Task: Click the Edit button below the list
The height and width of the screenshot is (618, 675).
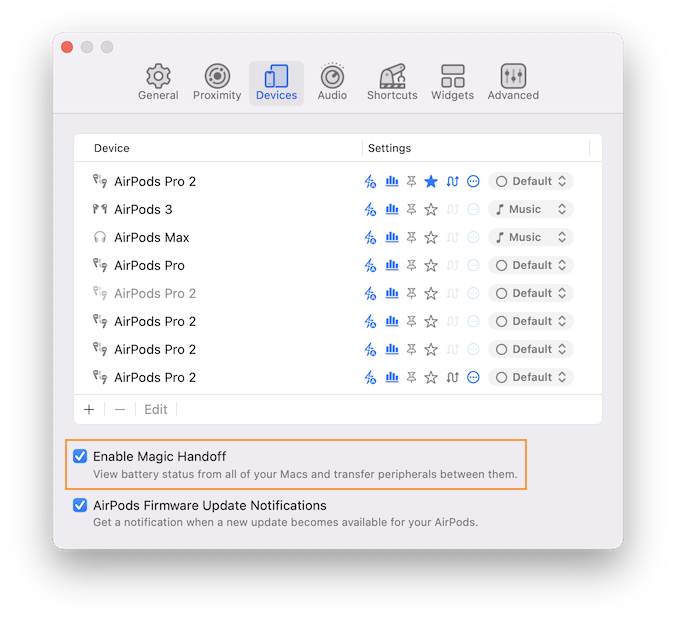Action: pyautogui.click(x=156, y=410)
